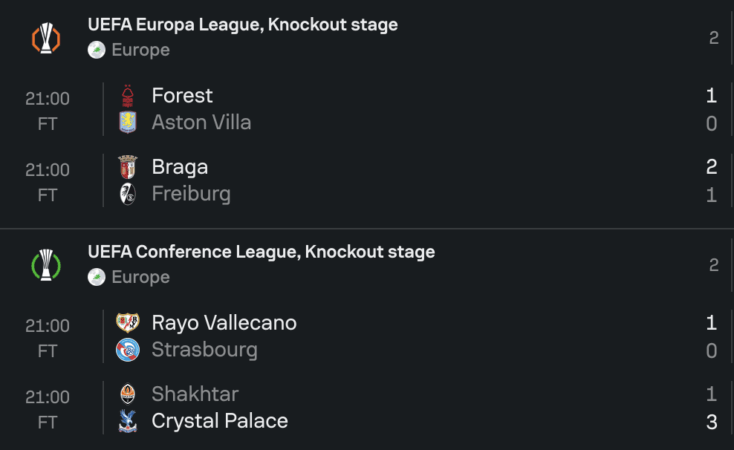Click the Crystal Palace club crest
The height and width of the screenshot is (450, 734).
(x=128, y=421)
